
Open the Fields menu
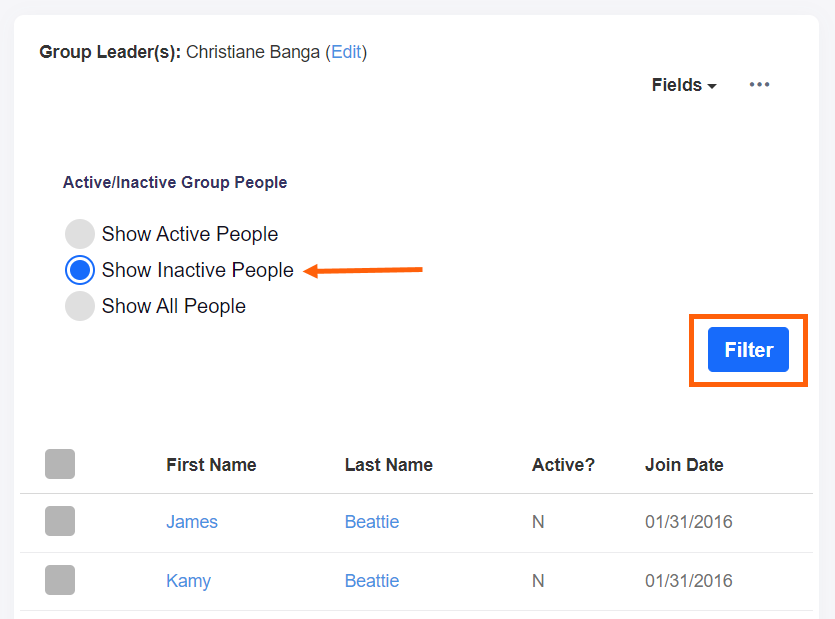(677, 85)
